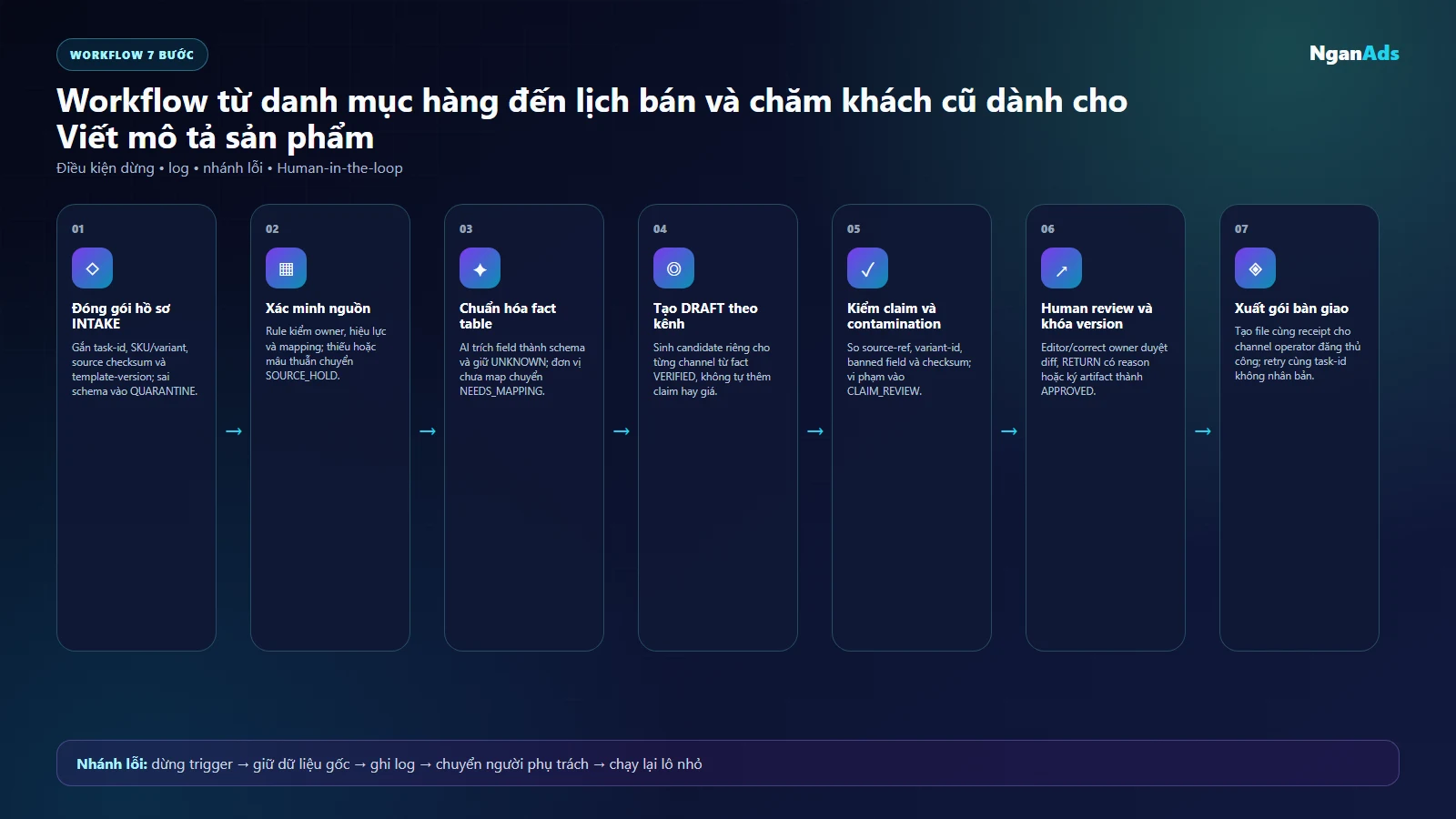Click the grid icon above Xác minh nguồn
This screenshot has height=819, width=1456.
286,268
